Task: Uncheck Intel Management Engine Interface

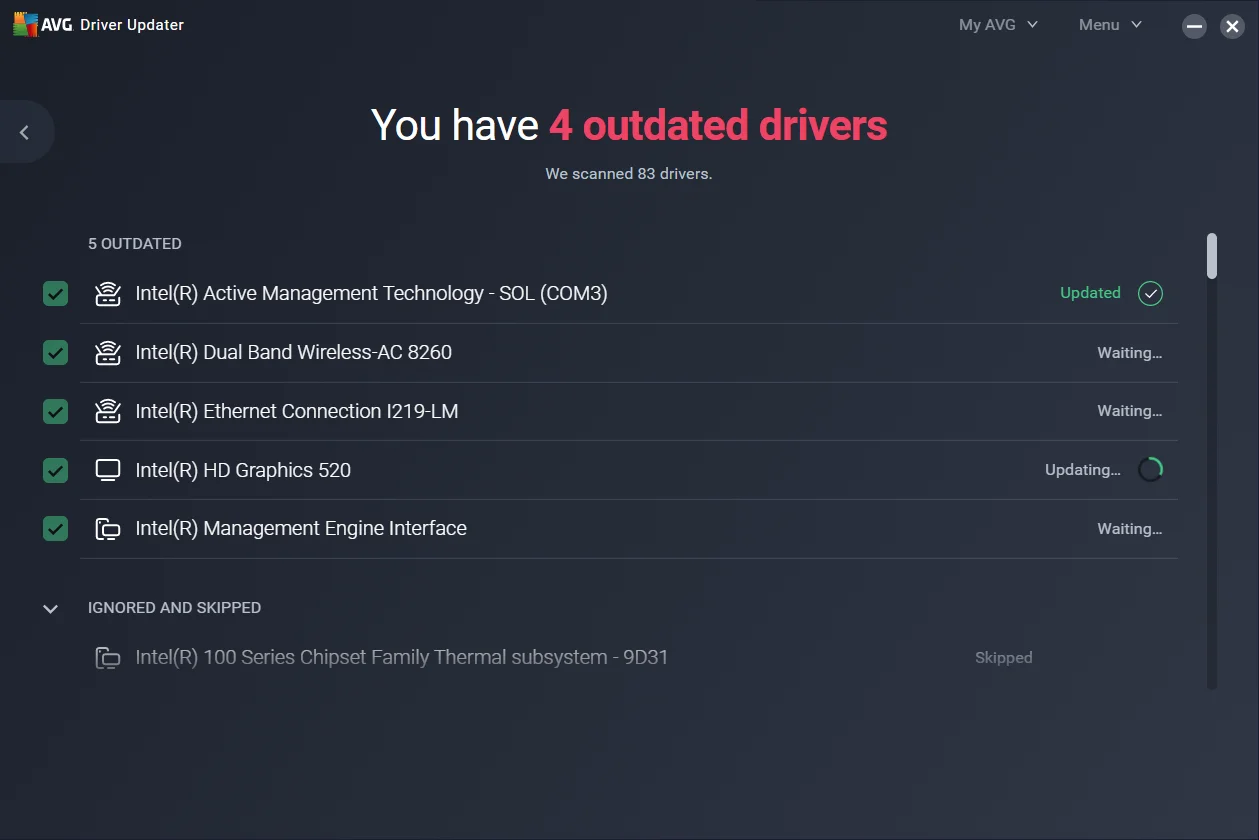Action: coord(55,528)
